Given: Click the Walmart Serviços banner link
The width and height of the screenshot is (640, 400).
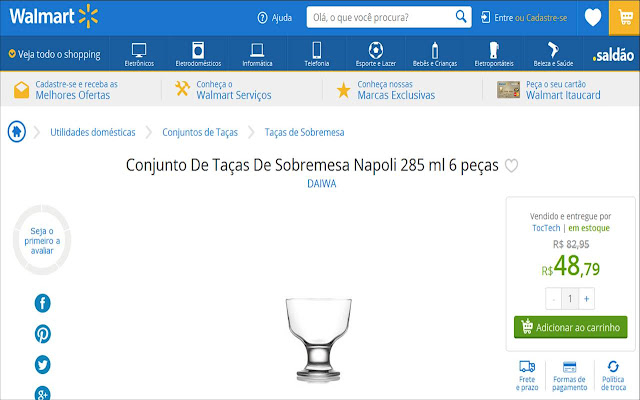Looking at the screenshot, I should (x=234, y=90).
